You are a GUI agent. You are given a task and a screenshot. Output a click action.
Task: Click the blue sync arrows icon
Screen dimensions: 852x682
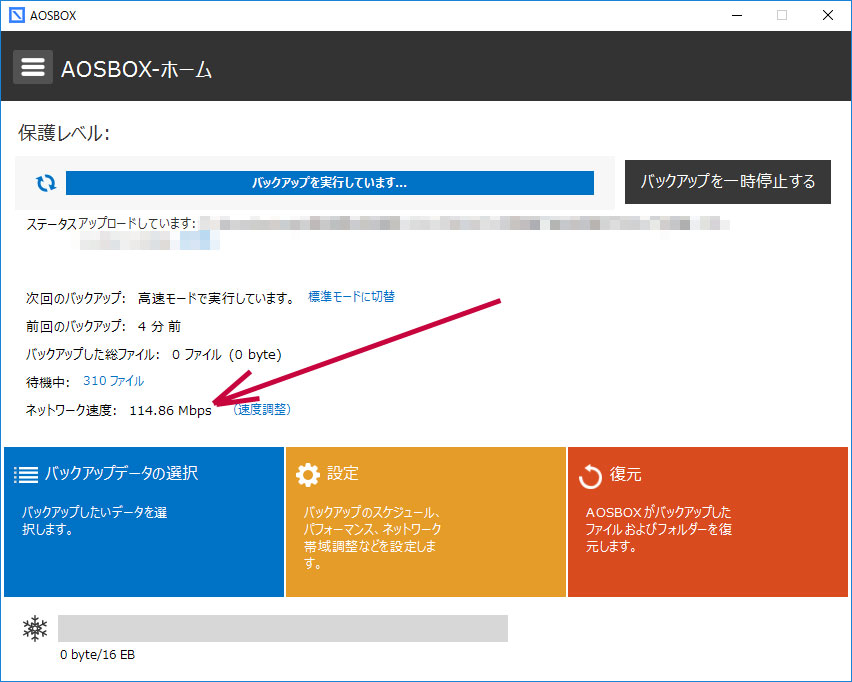(46, 183)
